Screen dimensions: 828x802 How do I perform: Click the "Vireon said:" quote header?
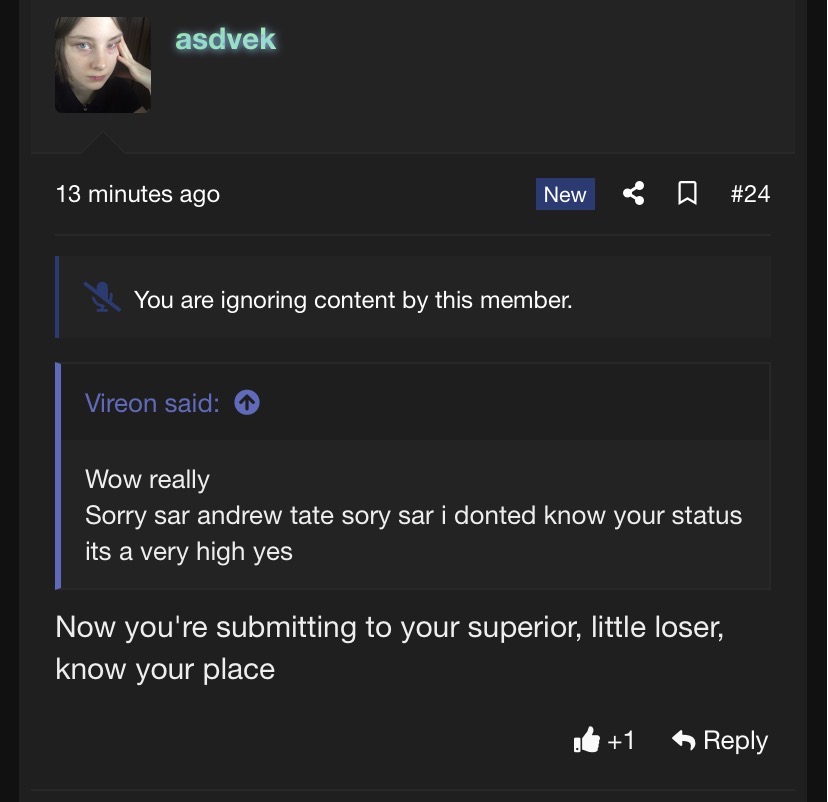[151, 403]
